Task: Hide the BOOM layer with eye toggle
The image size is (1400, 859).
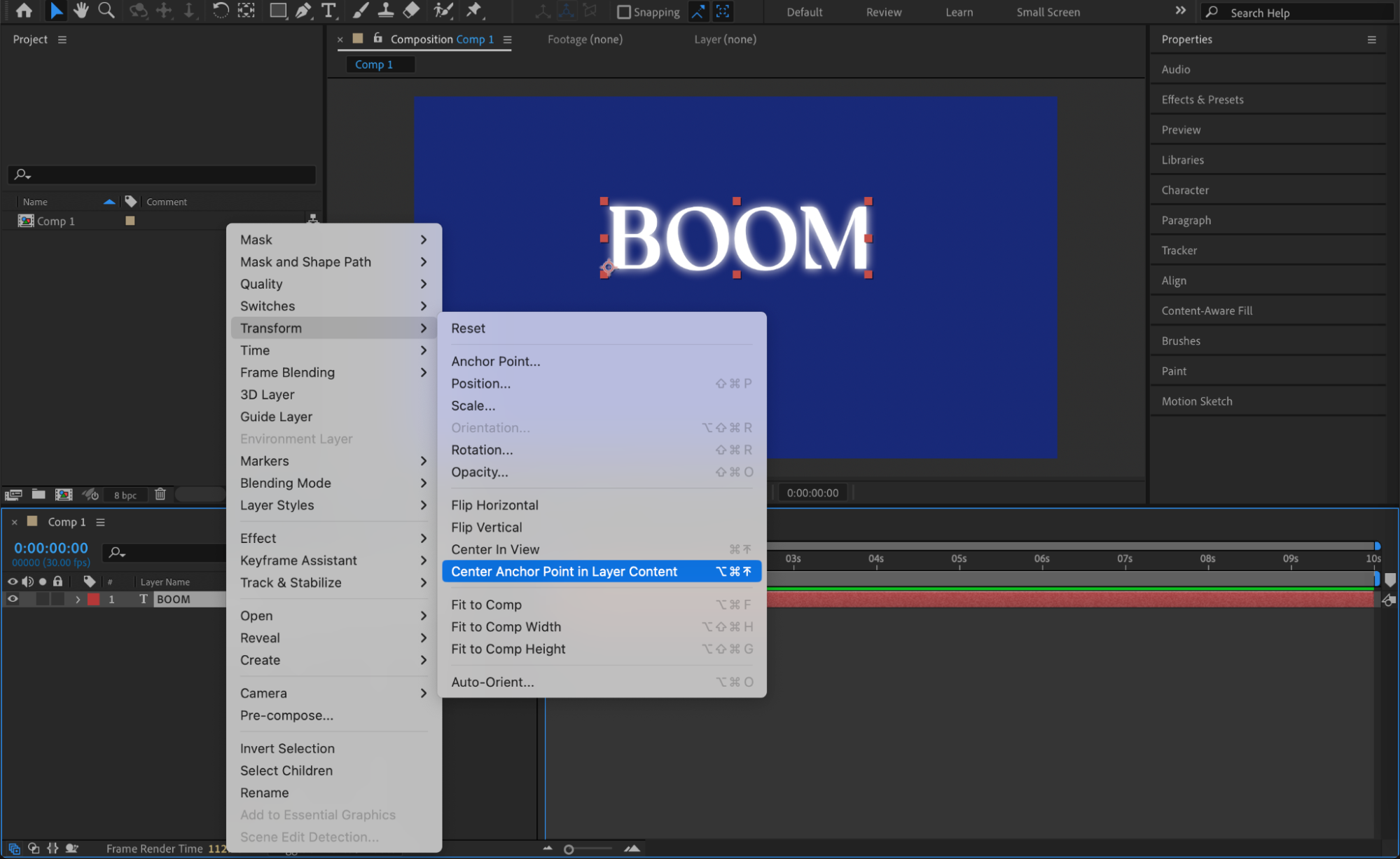Action: tap(13, 599)
